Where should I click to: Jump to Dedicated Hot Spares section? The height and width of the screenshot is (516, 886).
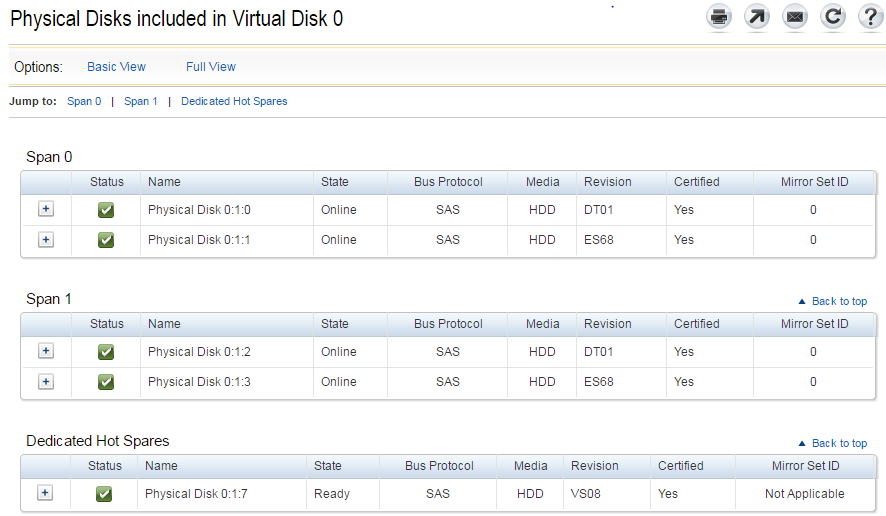234,101
